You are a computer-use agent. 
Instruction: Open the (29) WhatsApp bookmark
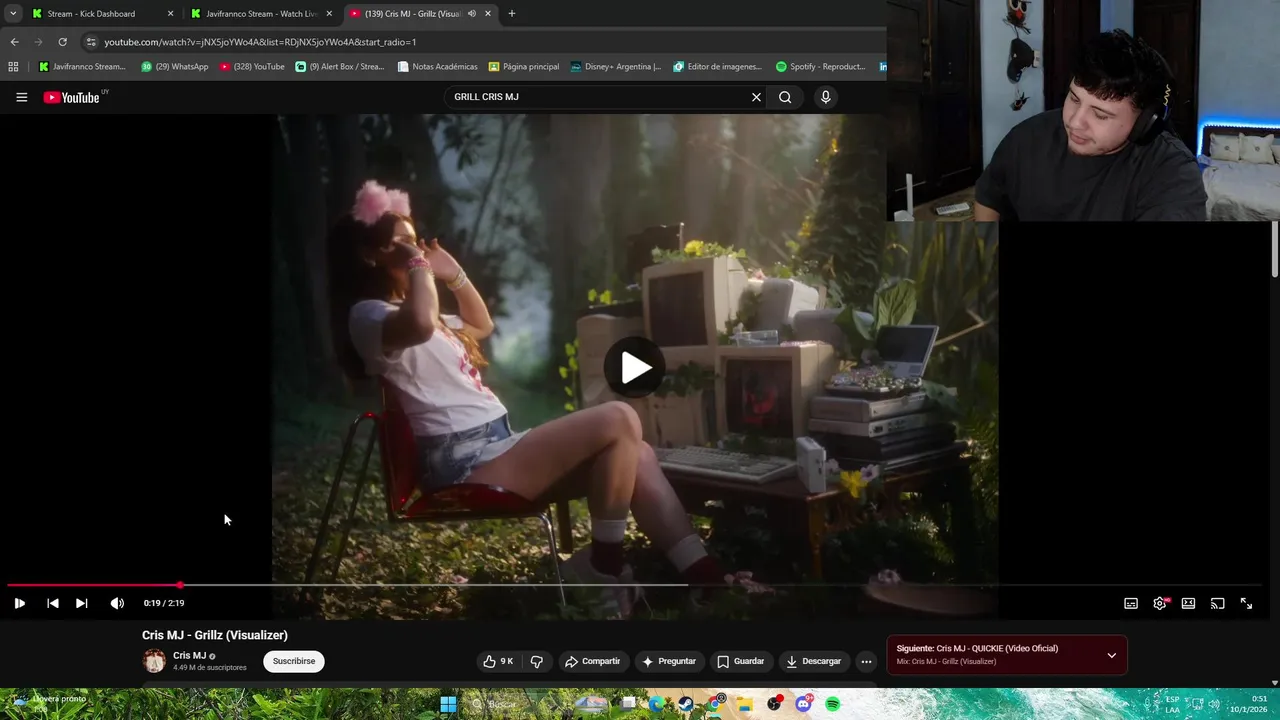175,67
